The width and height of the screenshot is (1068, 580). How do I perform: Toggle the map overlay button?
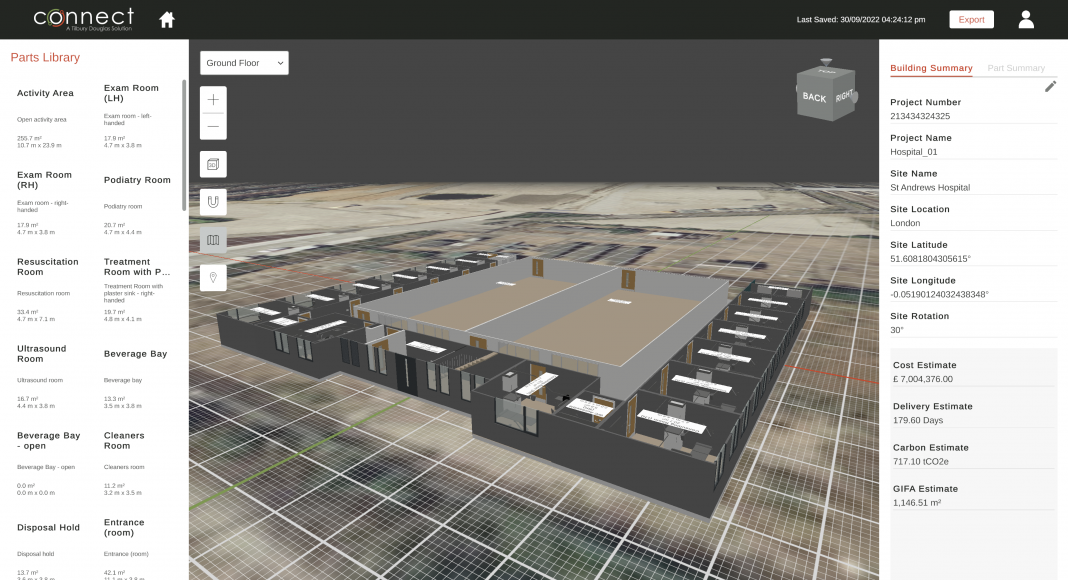click(x=213, y=240)
